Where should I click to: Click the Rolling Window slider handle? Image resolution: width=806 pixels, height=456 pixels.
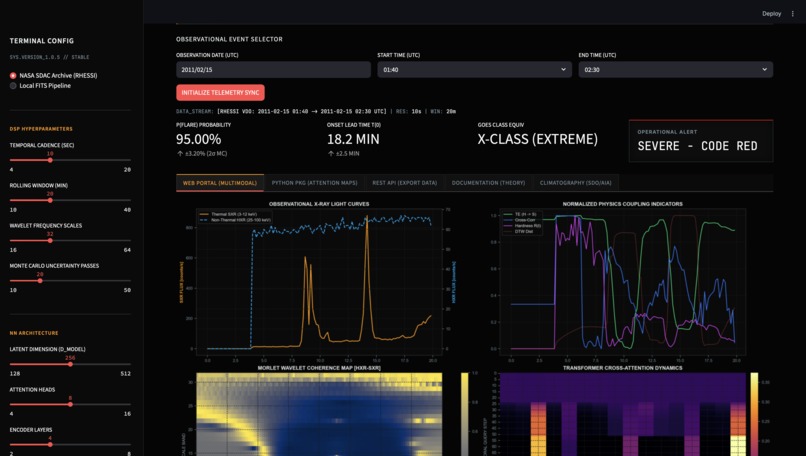(50, 200)
